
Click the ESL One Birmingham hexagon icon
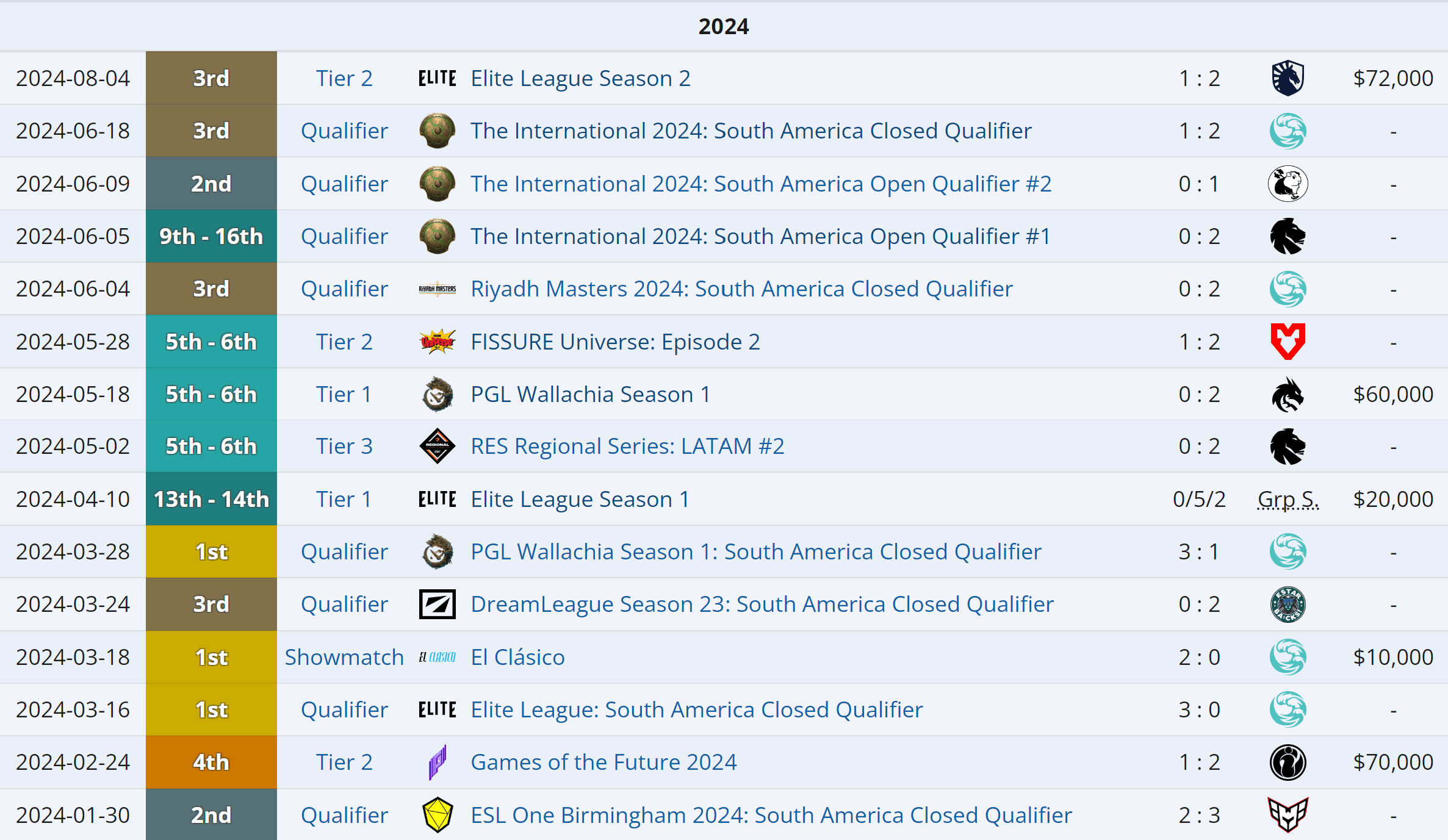pos(437,814)
